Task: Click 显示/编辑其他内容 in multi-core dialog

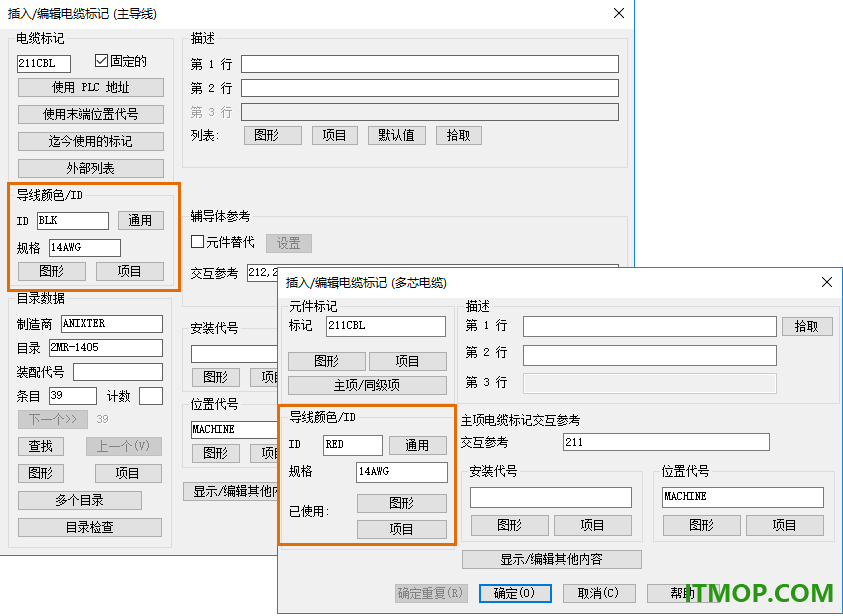Action: pos(552,559)
